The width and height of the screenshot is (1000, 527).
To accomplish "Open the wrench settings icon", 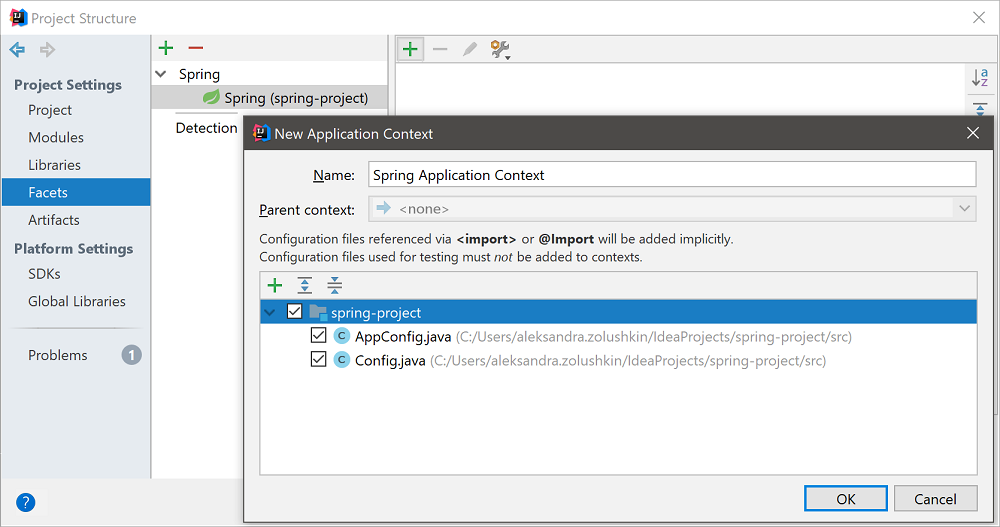I will click(x=500, y=50).
